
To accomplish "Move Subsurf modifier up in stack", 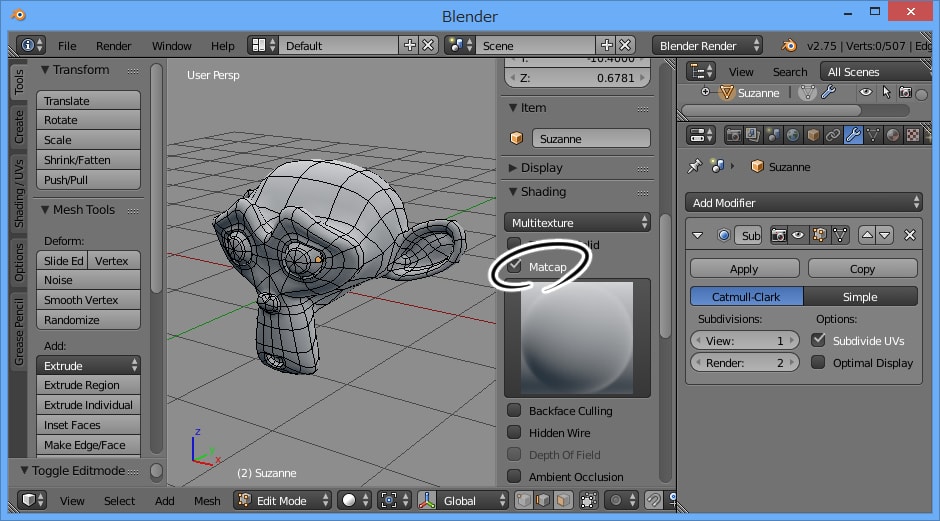I will click(x=867, y=235).
